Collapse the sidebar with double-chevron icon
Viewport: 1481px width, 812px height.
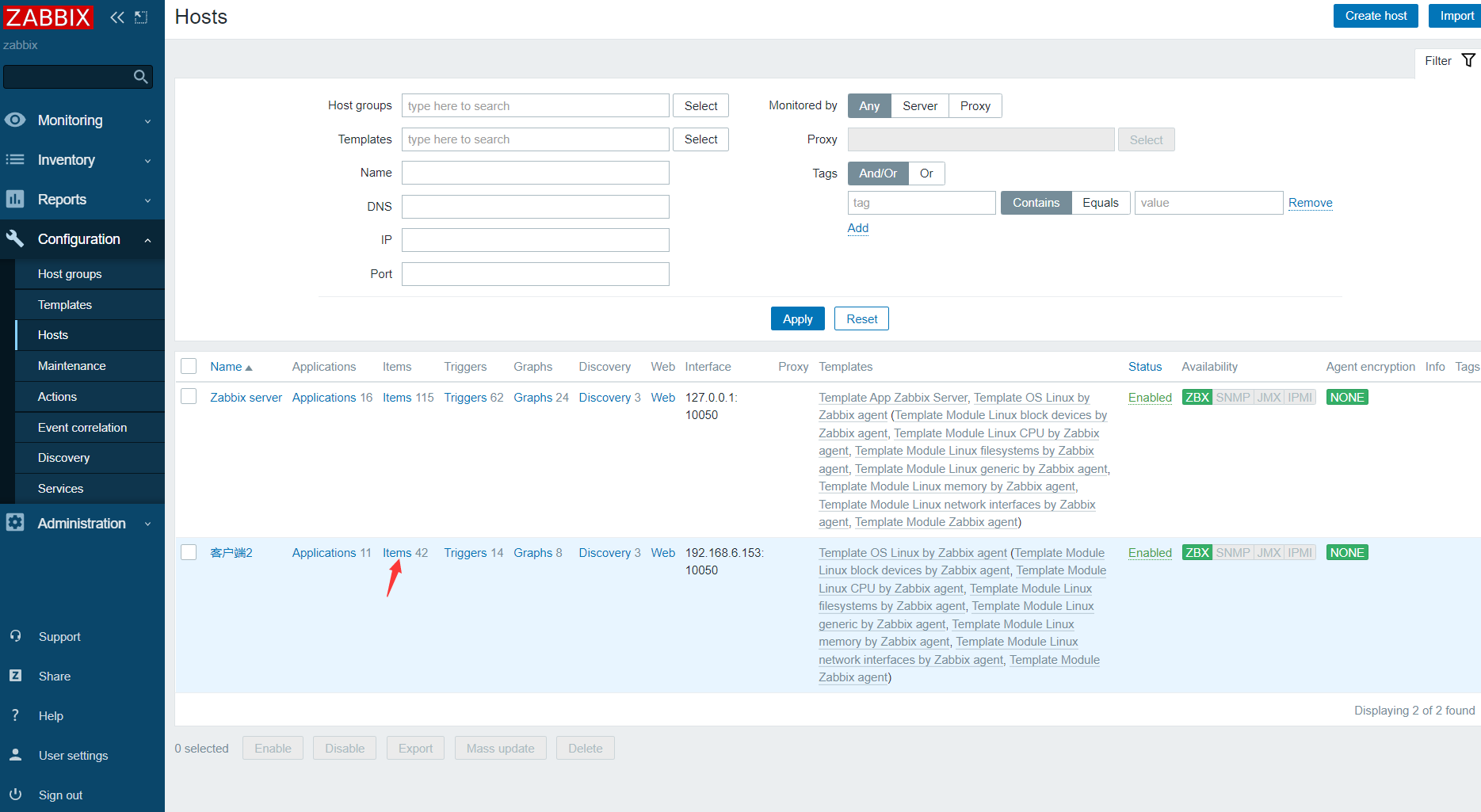tap(117, 17)
